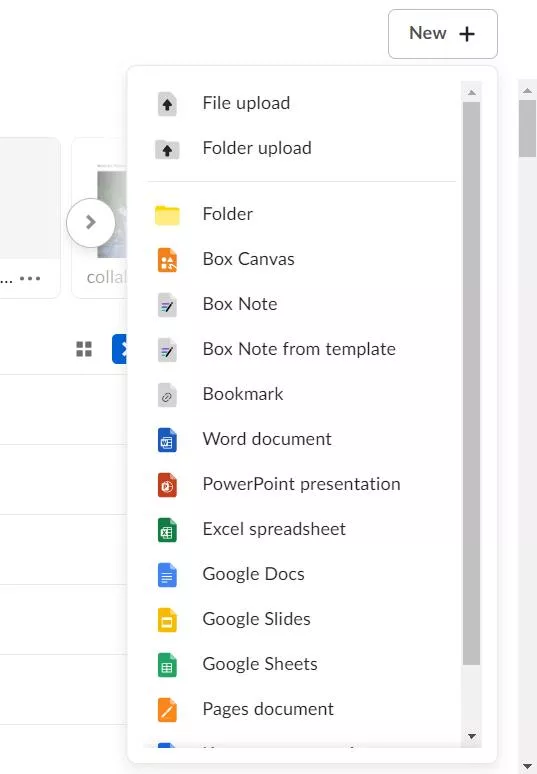This screenshot has width=537, height=774.
Task: Click the Google Docs icon
Action: [167, 575]
